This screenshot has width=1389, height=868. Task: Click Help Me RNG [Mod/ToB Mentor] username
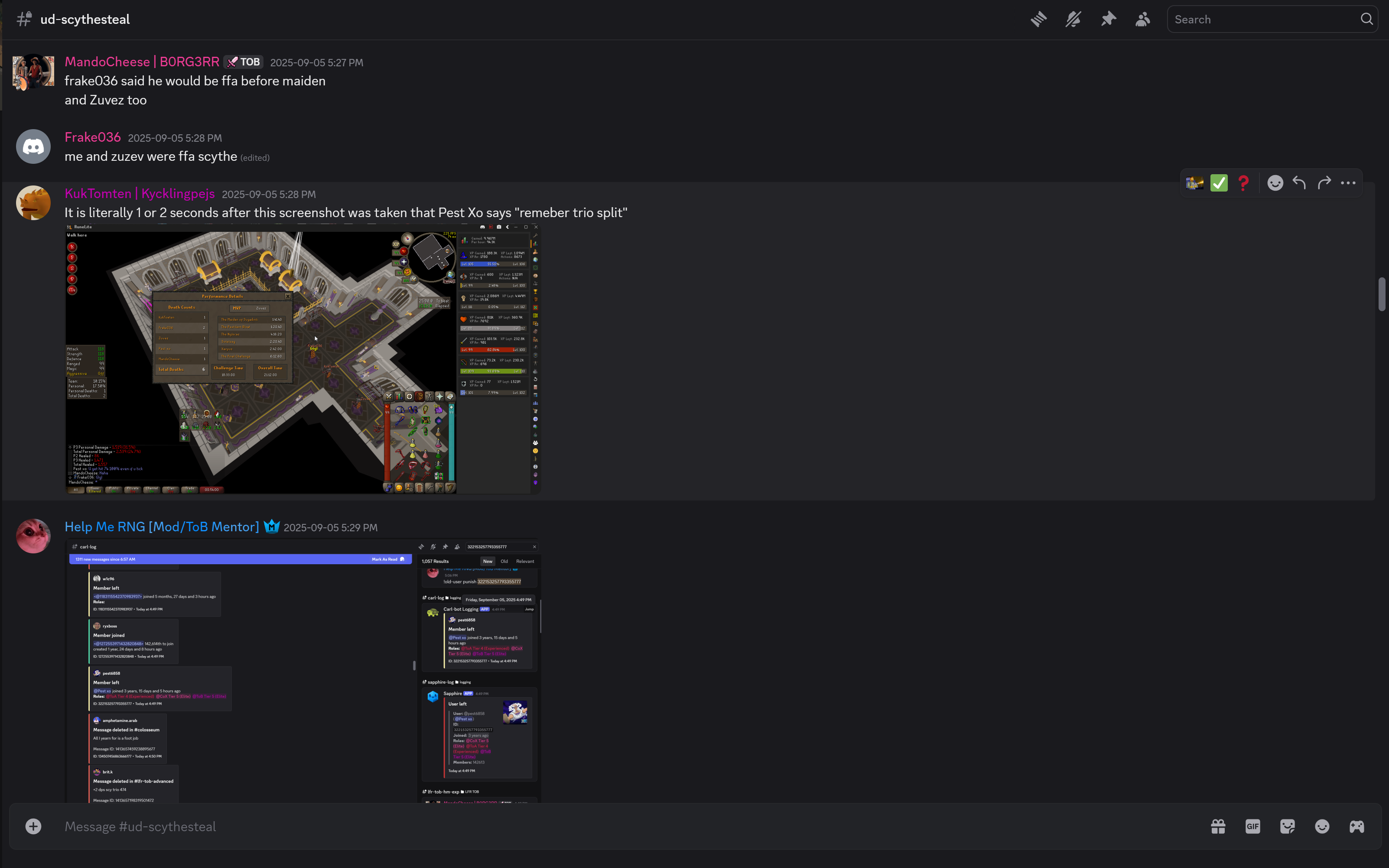point(162,527)
